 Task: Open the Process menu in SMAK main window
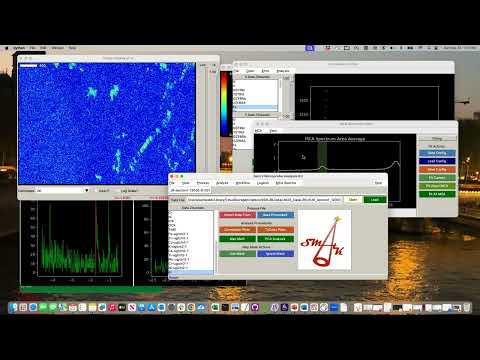point(203,183)
